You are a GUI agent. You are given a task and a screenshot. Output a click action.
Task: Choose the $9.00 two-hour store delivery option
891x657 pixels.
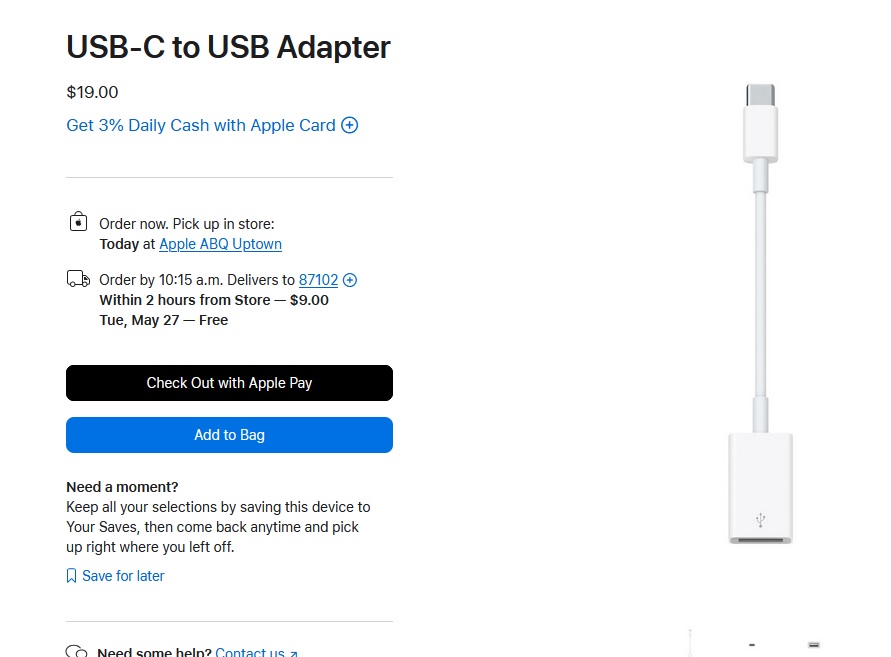(x=214, y=299)
